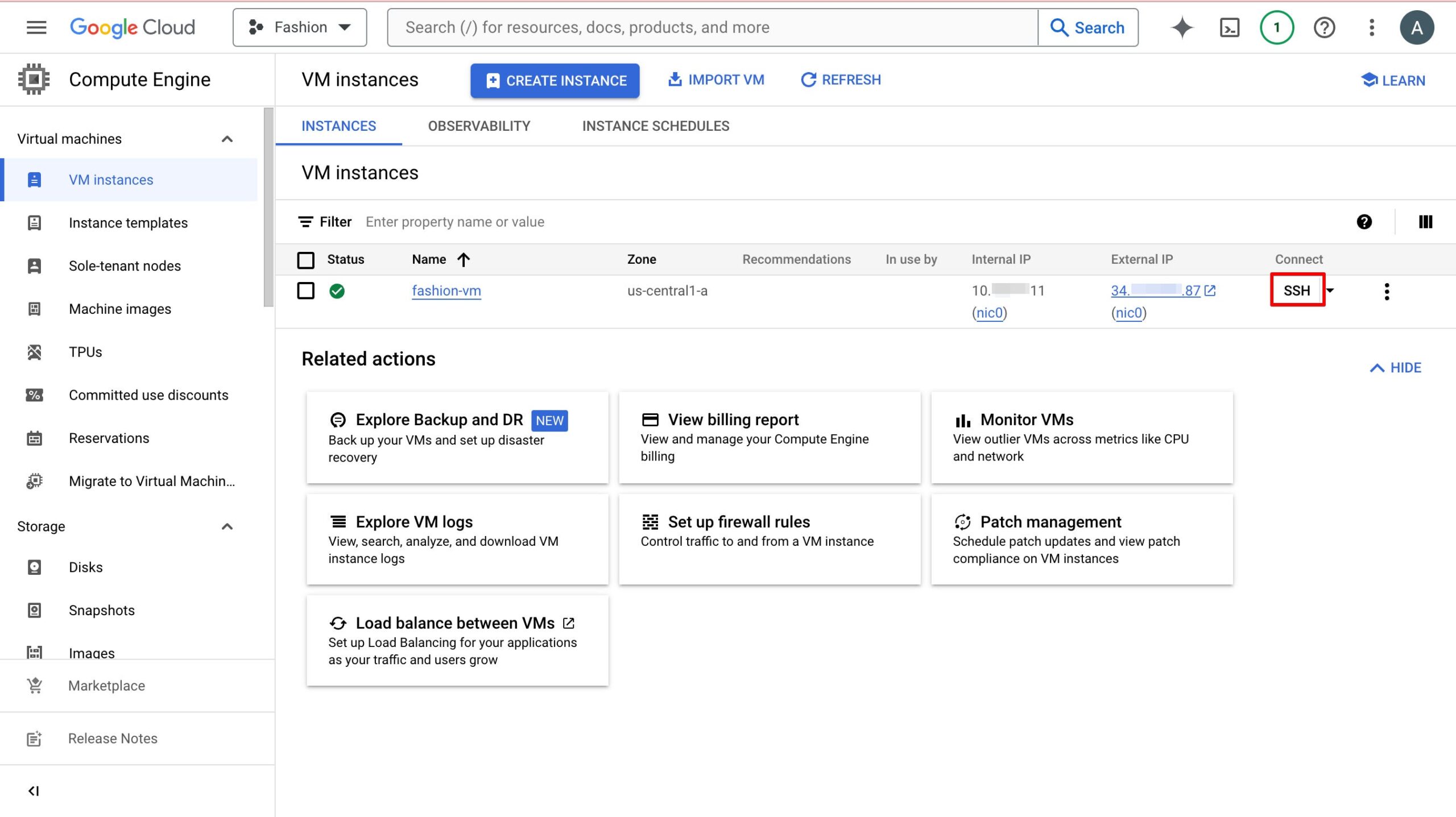Viewport: 1456px width, 817px height.
Task: Select the fashion-vm row checkbox
Action: coord(306,291)
